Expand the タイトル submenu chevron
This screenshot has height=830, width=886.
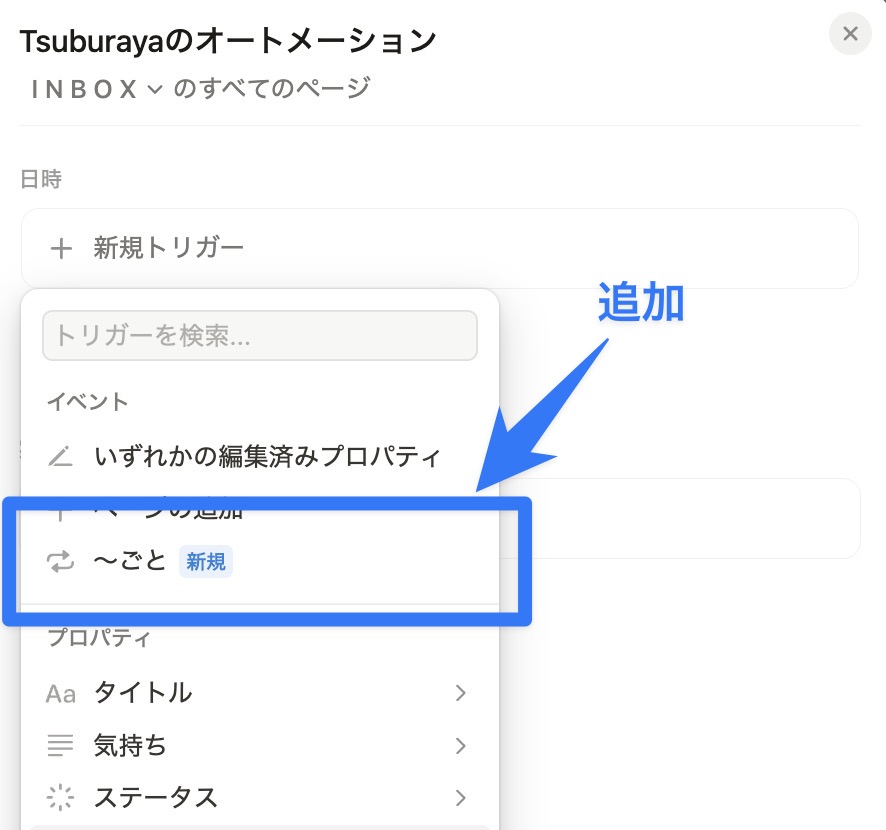461,693
